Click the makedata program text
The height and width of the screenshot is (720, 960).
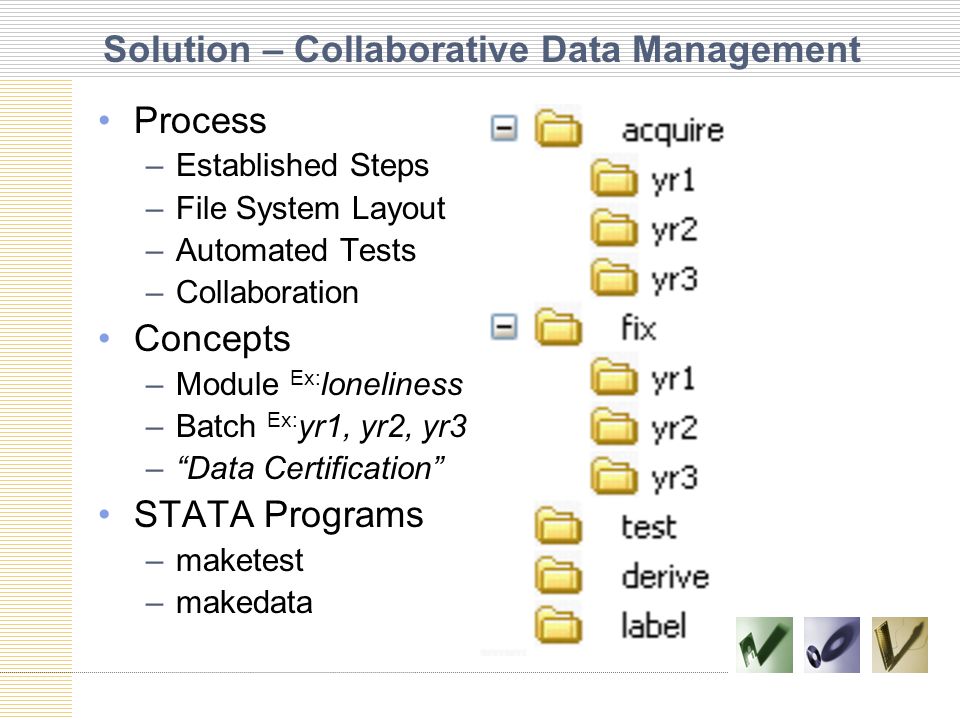click(x=244, y=602)
